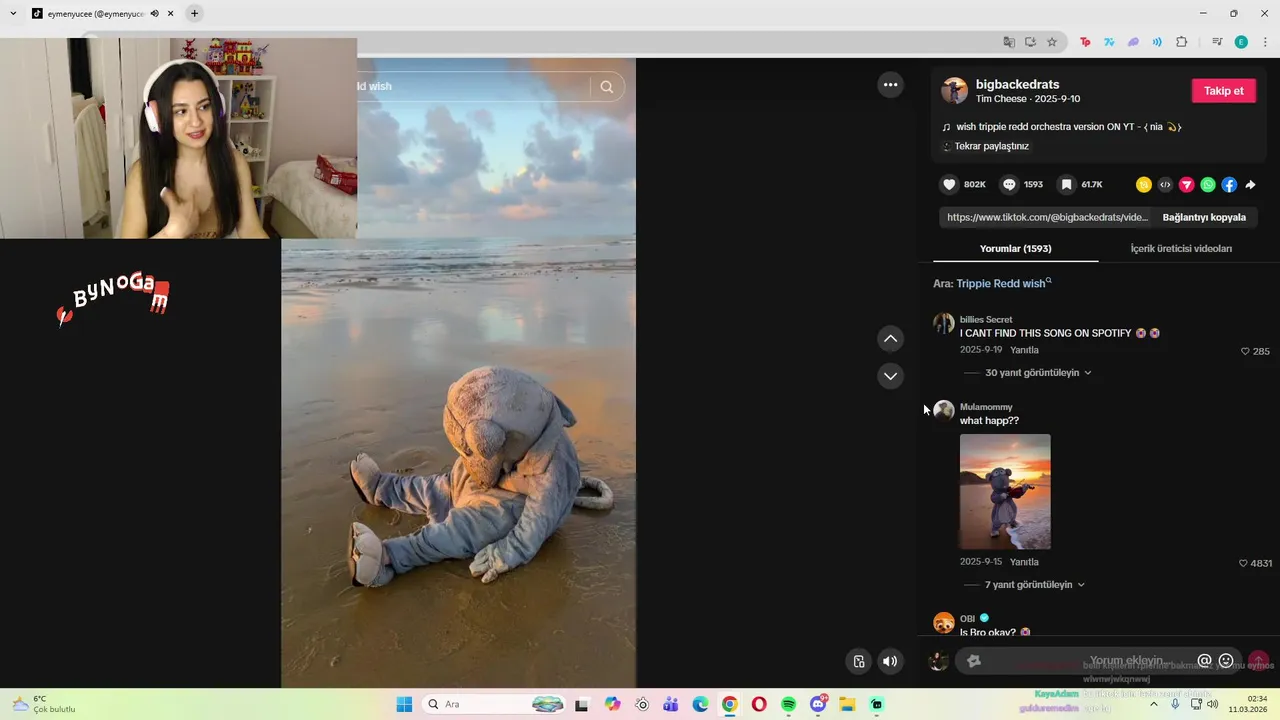Click the translate page icon in address bar

(1009, 42)
